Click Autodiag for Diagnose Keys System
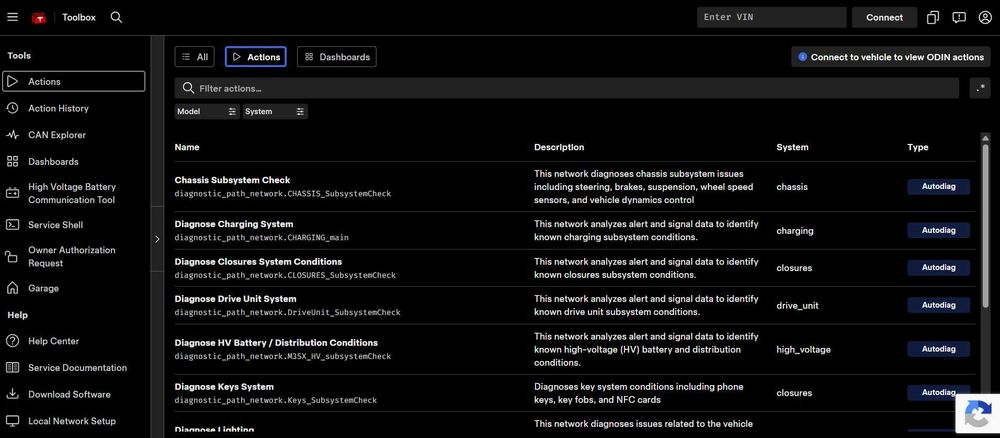This screenshot has height=438, width=1000. coord(938,393)
